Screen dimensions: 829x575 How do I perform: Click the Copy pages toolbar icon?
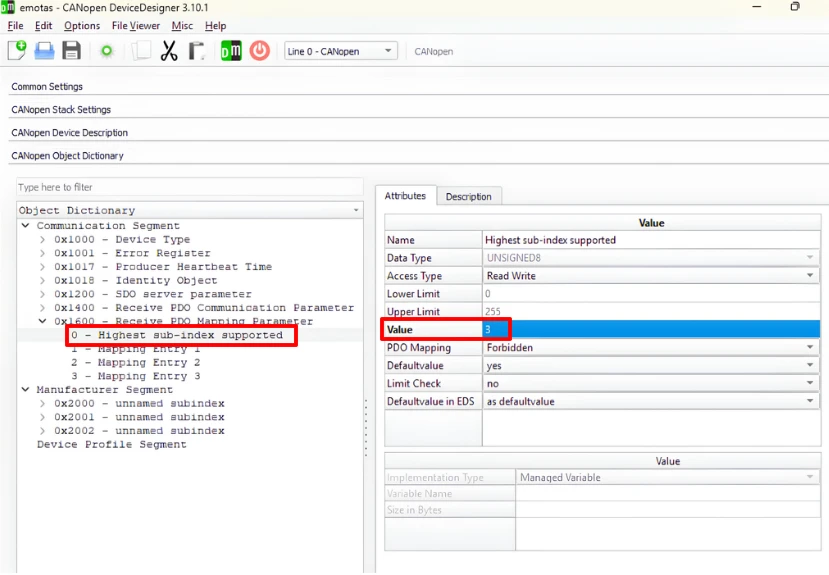pyautogui.click(x=141, y=51)
